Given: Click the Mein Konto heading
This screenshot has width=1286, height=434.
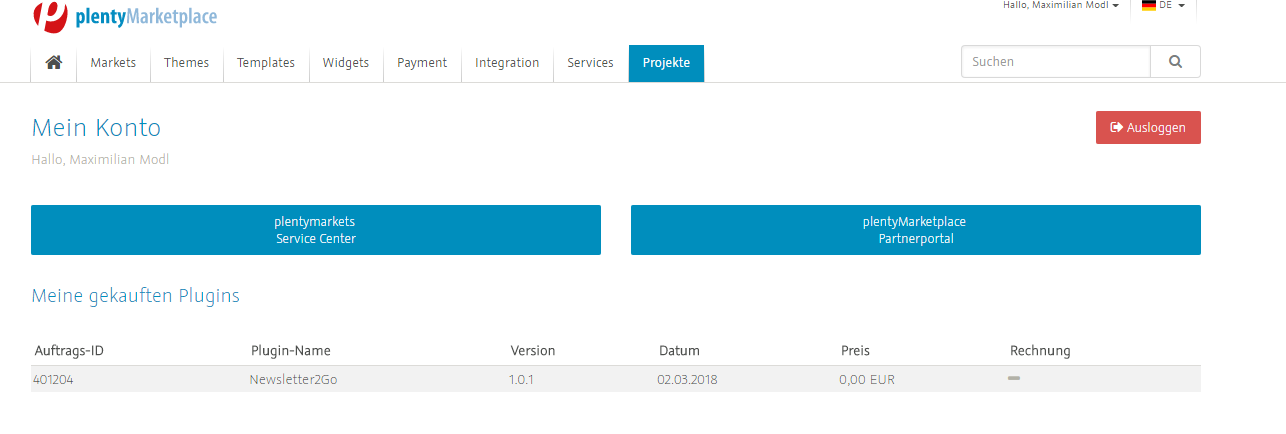Looking at the screenshot, I should (x=96, y=128).
